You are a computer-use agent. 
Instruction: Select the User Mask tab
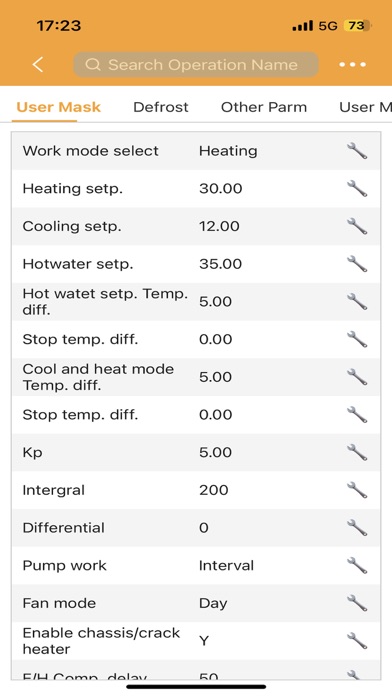pyautogui.click(x=59, y=107)
